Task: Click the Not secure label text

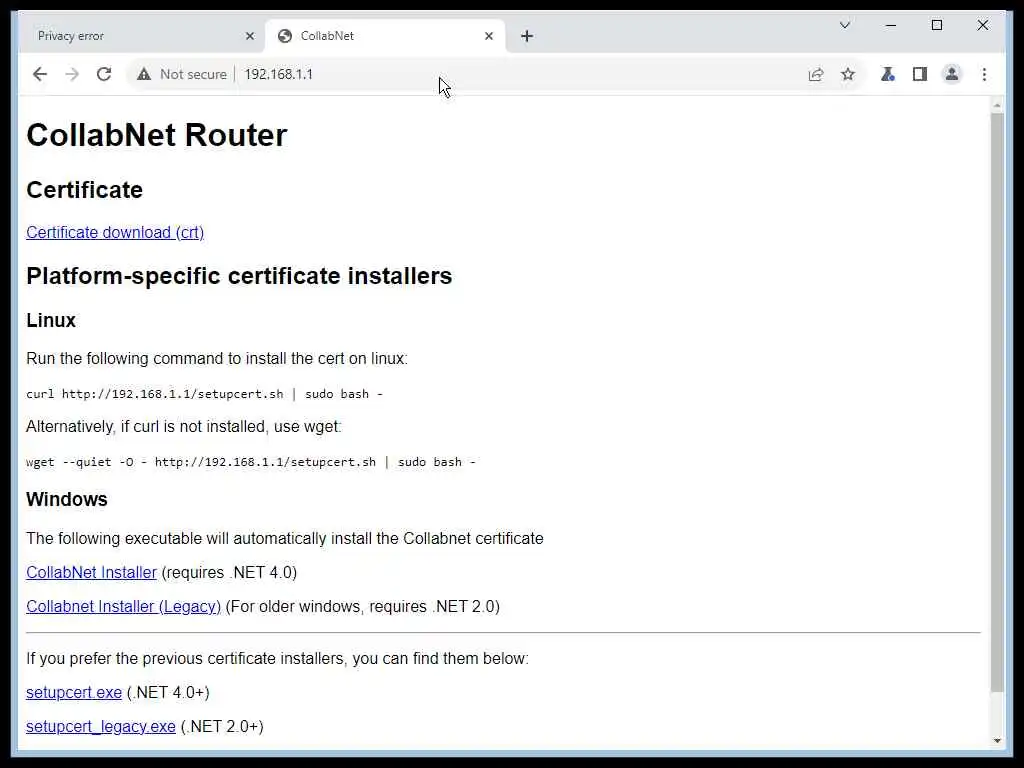Action: [x=193, y=74]
